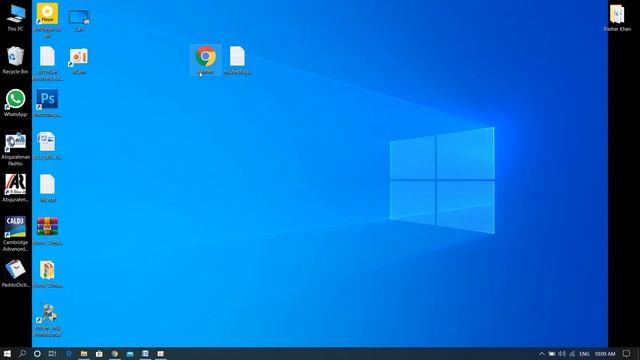
Task: Select the blank file beside Chrome
Action: [237, 60]
